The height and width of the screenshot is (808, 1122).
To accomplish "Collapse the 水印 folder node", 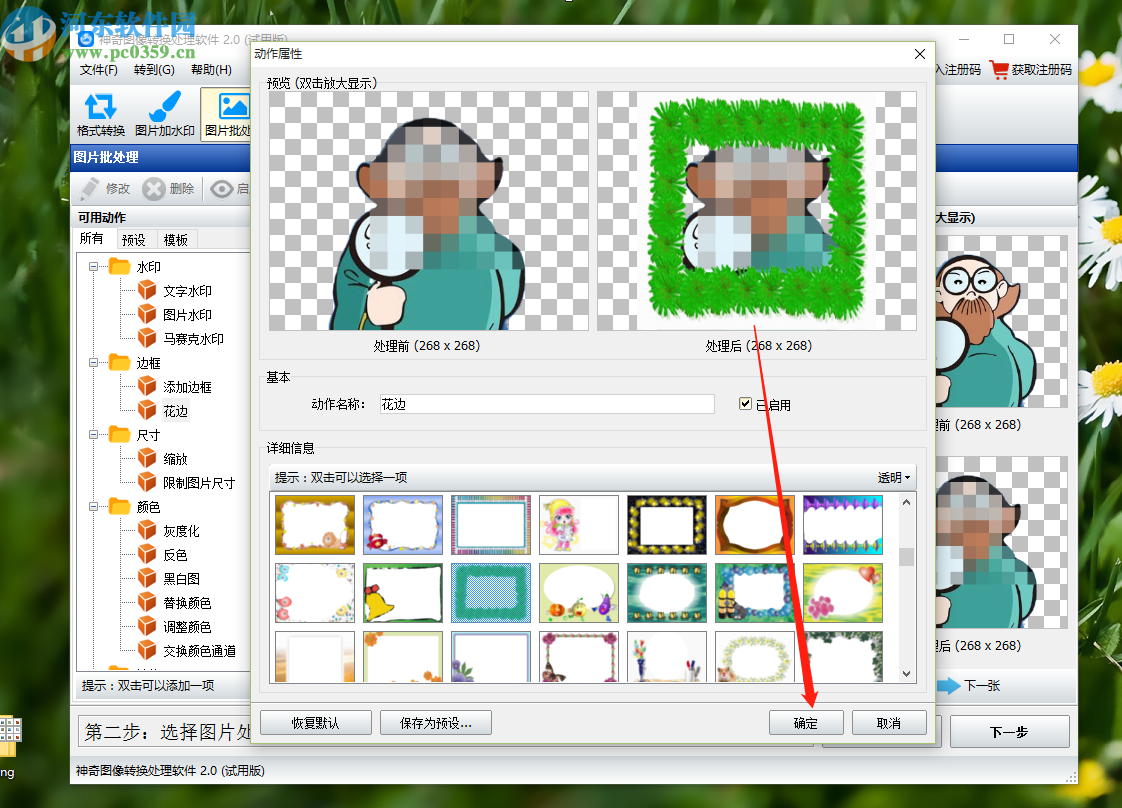I will (x=94, y=266).
